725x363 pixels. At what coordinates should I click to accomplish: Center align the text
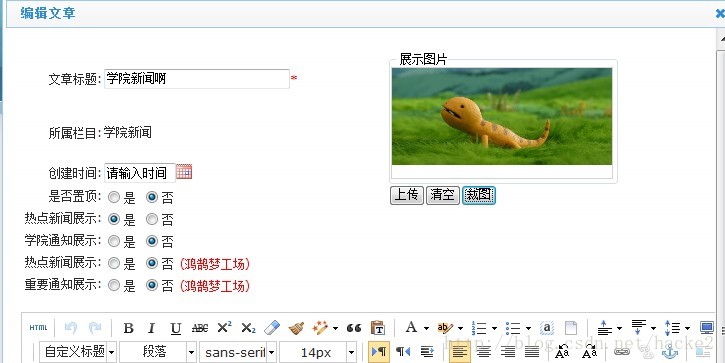(484, 353)
